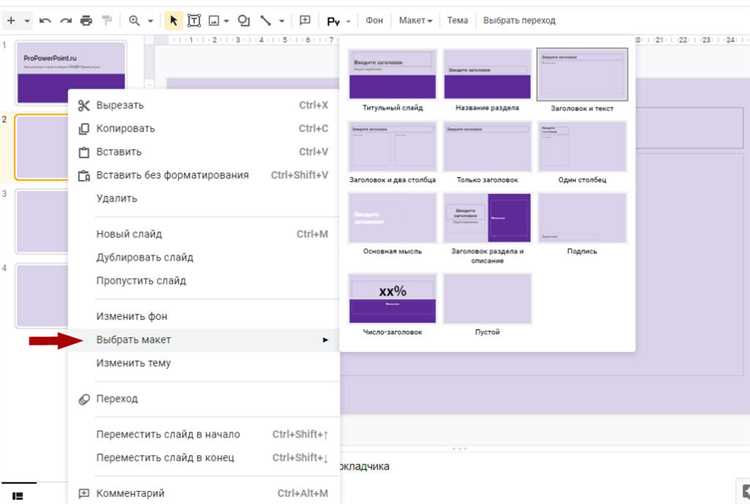The width and height of the screenshot is (750, 504).
Task: Open the Макет toolbar dropdown
Action: coord(415,21)
